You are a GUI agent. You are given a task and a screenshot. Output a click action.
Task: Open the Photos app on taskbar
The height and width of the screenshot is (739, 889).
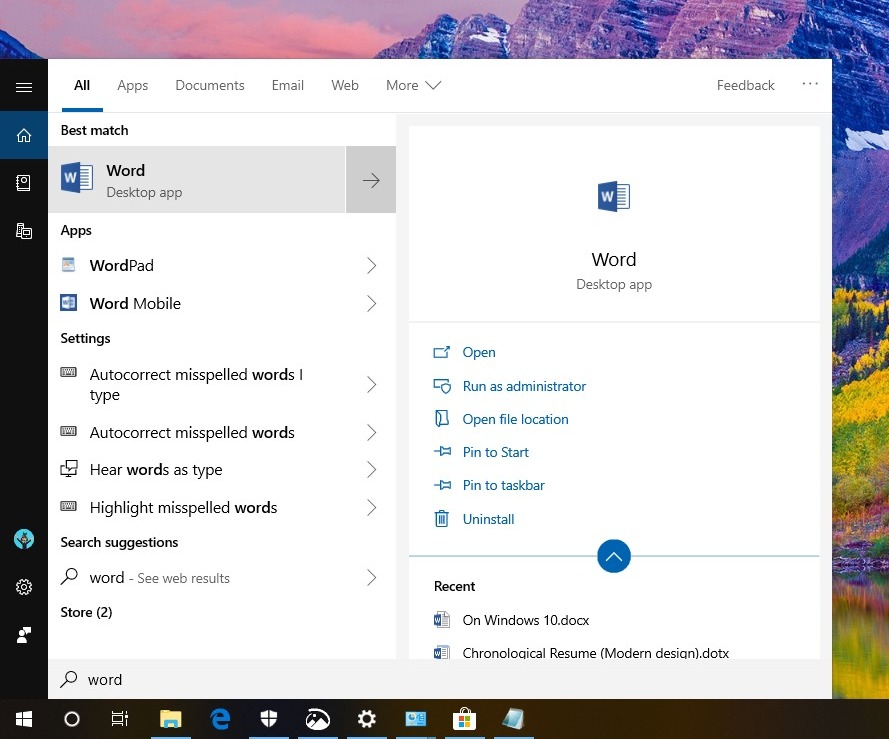[318, 719]
